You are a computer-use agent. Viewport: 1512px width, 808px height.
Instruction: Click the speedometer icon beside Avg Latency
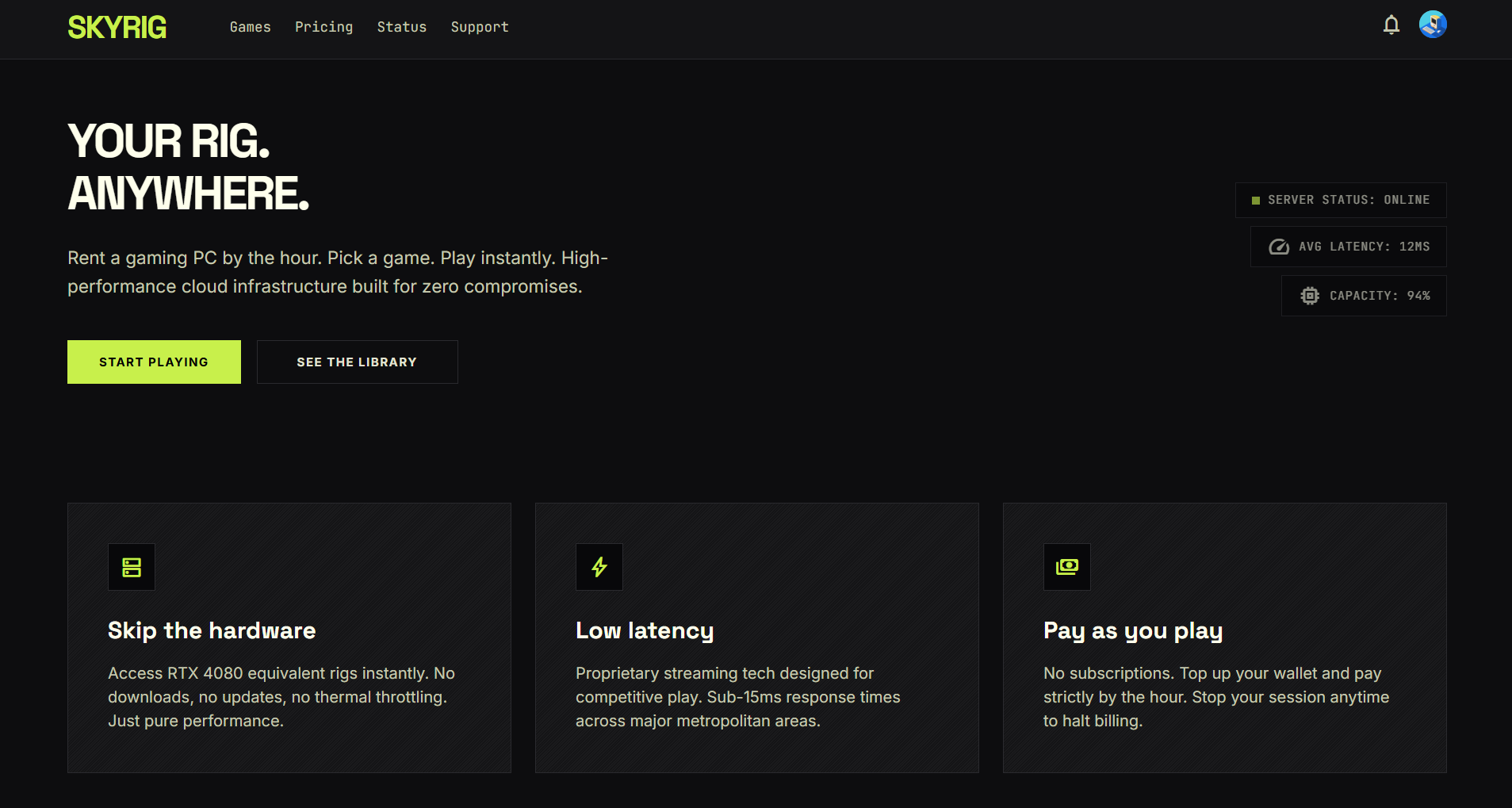pyautogui.click(x=1279, y=247)
